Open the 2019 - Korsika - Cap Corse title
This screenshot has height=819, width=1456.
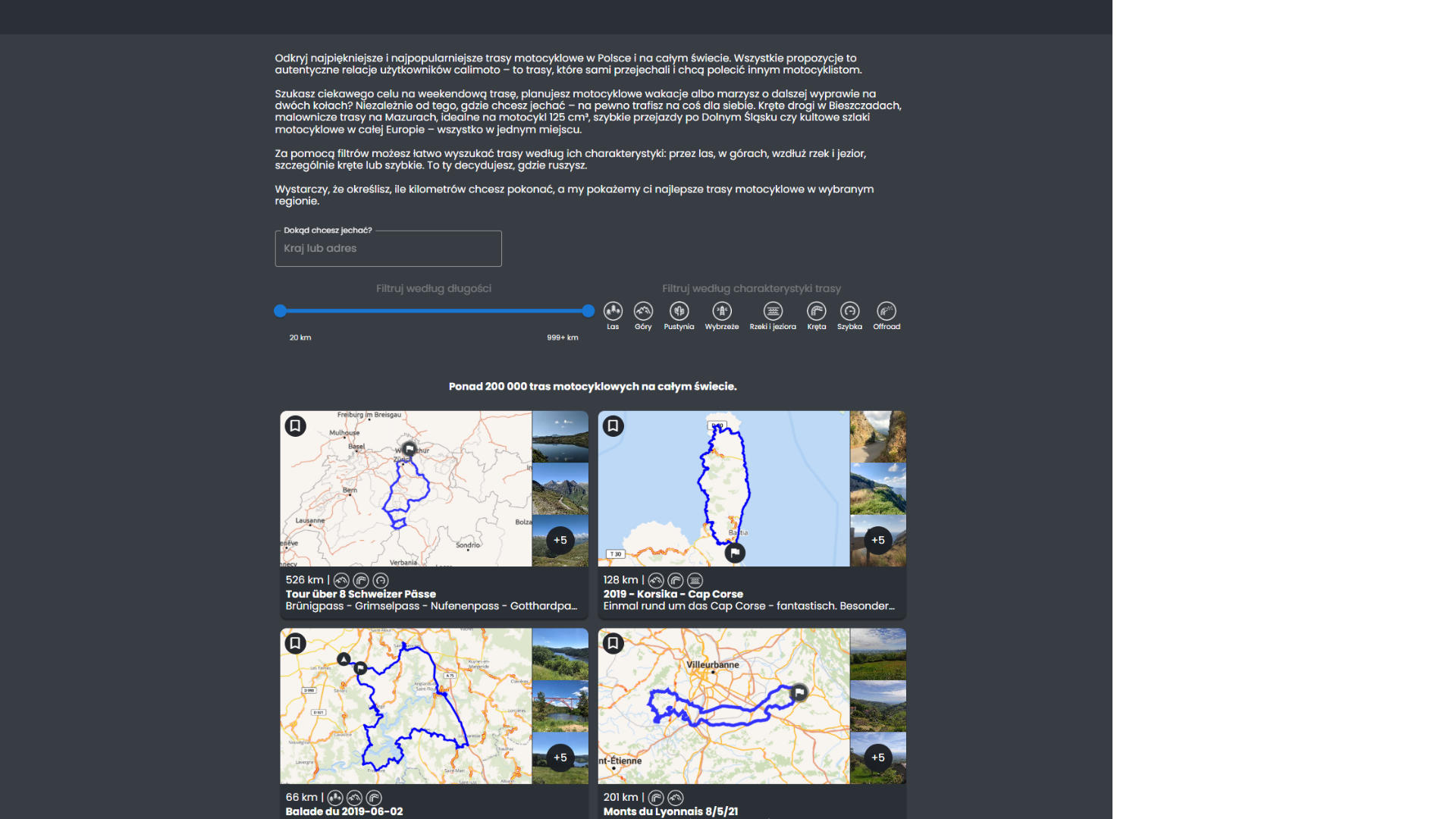673,594
